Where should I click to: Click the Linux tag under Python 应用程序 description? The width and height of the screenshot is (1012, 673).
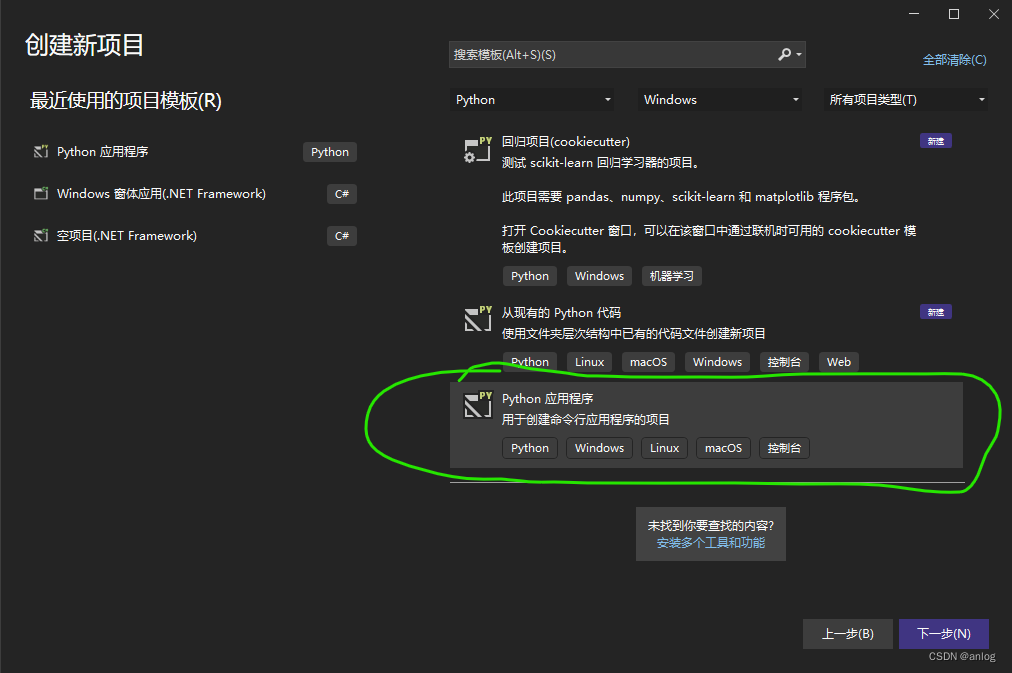tap(664, 448)
